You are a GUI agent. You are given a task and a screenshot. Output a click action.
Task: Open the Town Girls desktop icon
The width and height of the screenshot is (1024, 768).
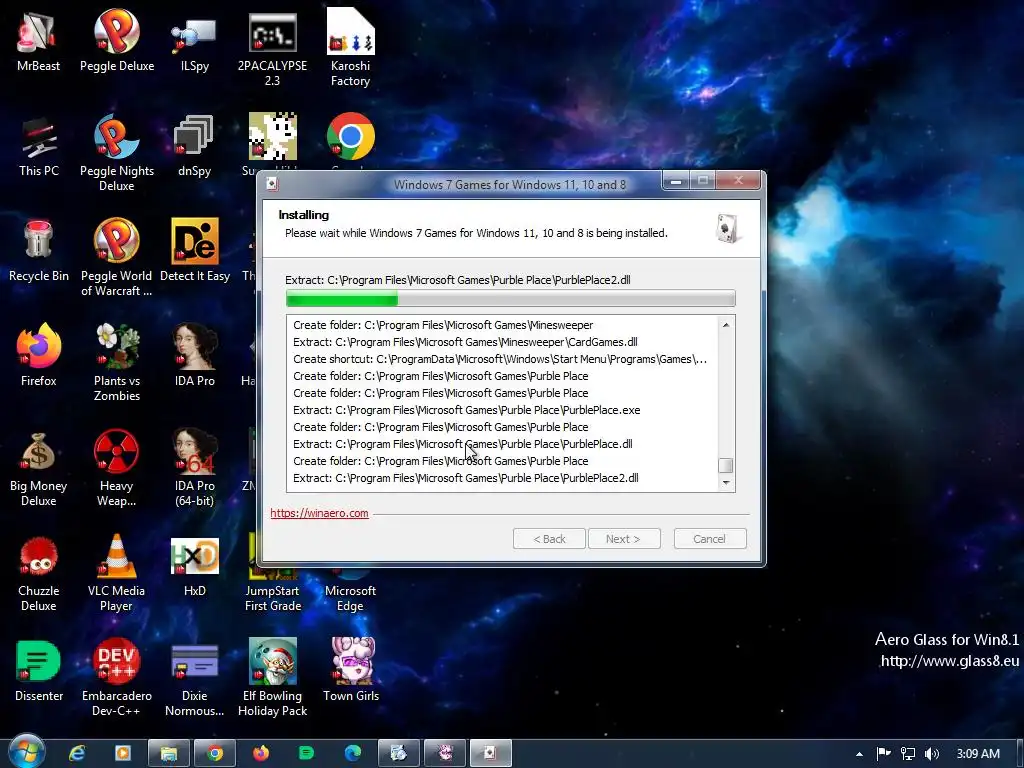point(351,671)
